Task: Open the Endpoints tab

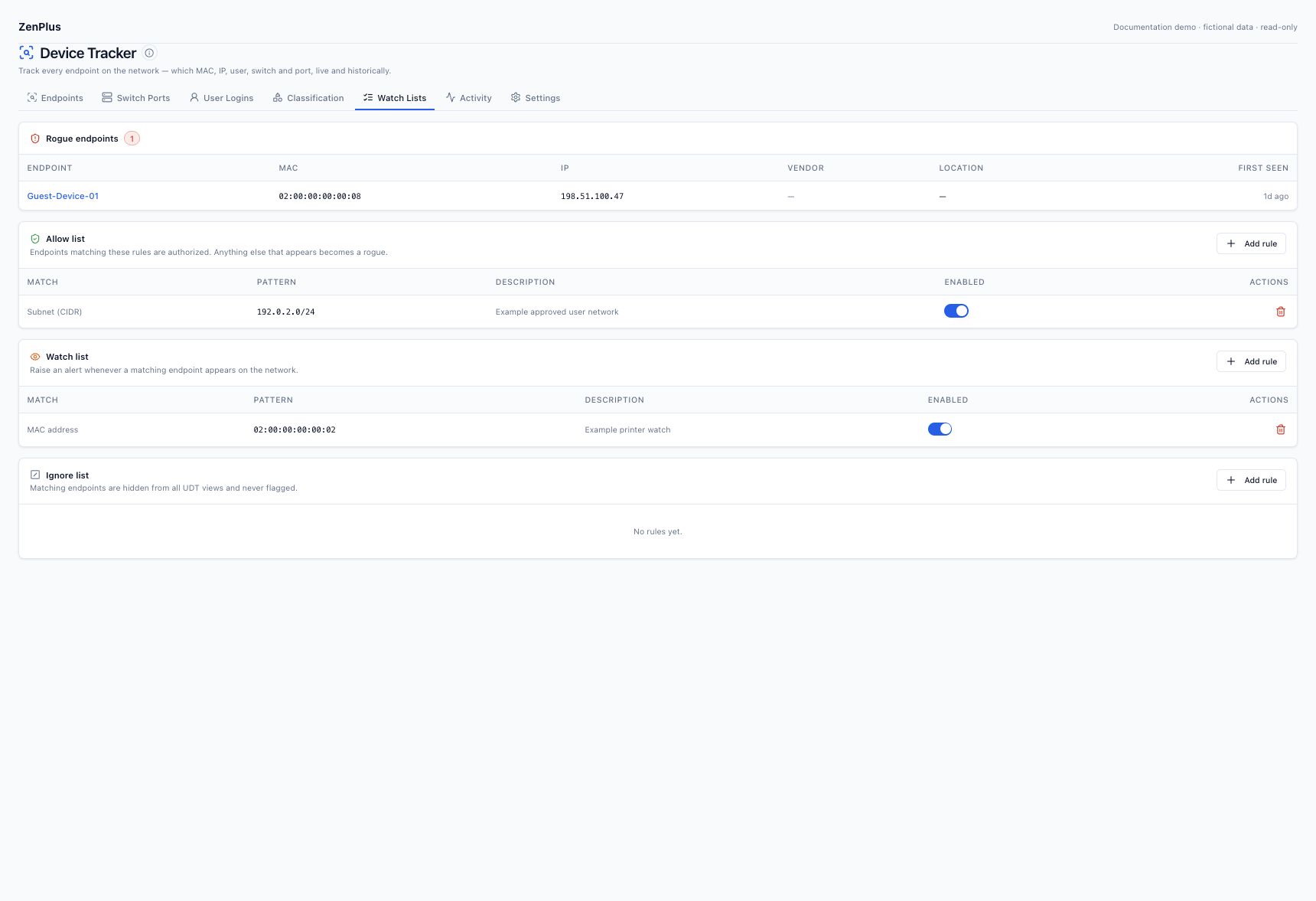Action: [55, 98]
